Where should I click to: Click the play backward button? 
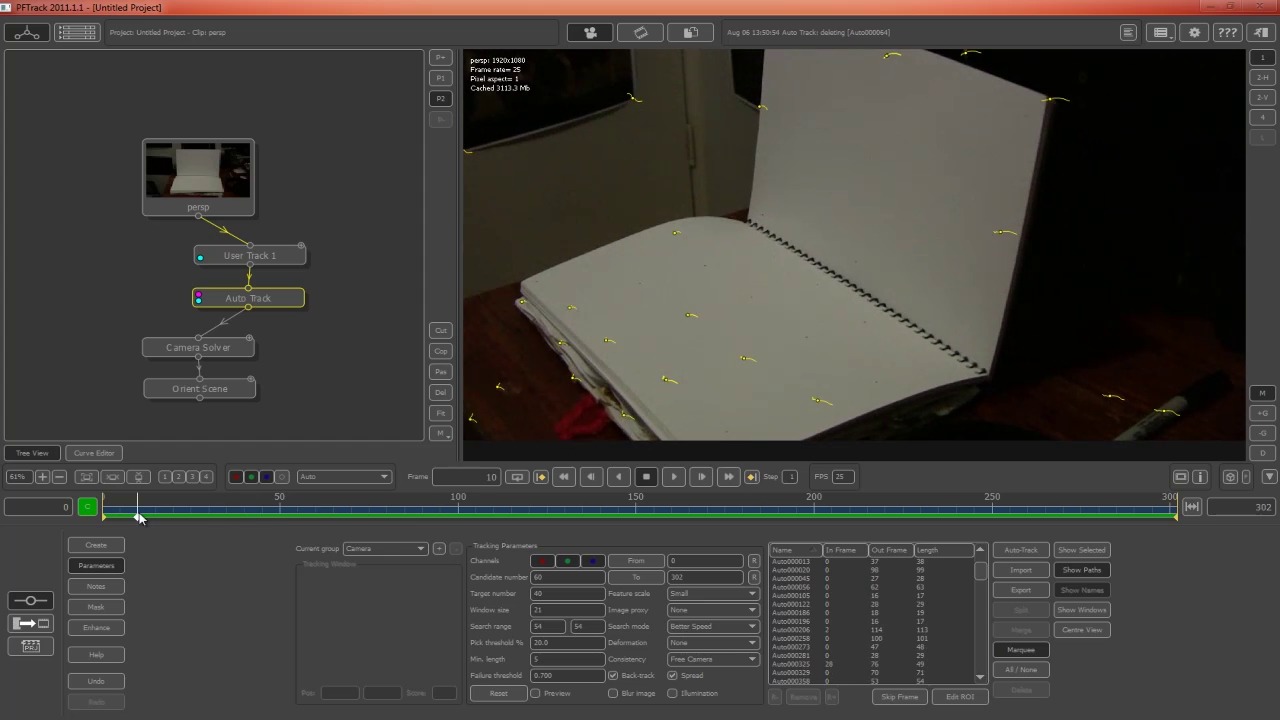click(619, 476)
